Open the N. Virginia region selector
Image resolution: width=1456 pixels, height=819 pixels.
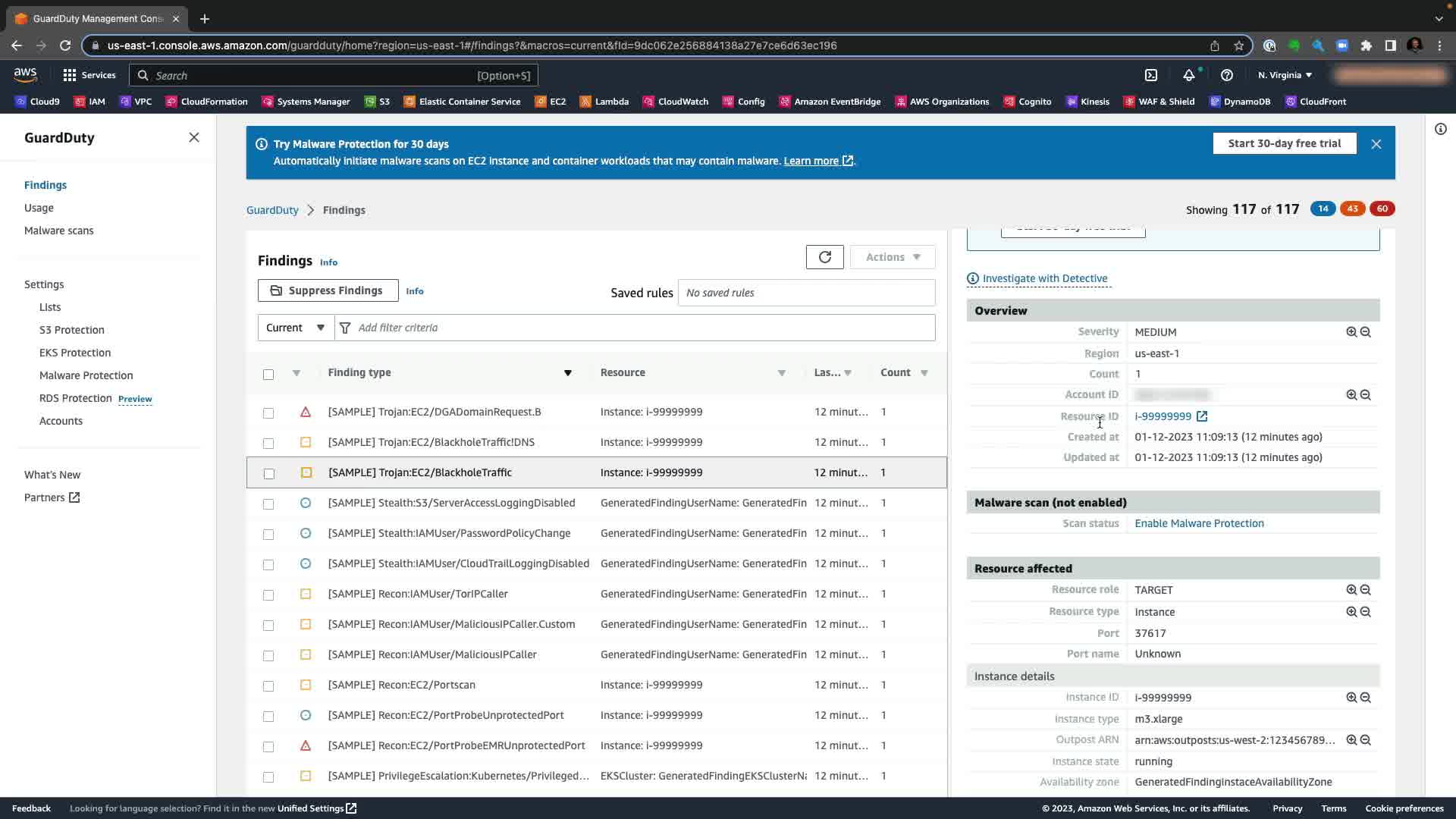[x=1285, y=75]
